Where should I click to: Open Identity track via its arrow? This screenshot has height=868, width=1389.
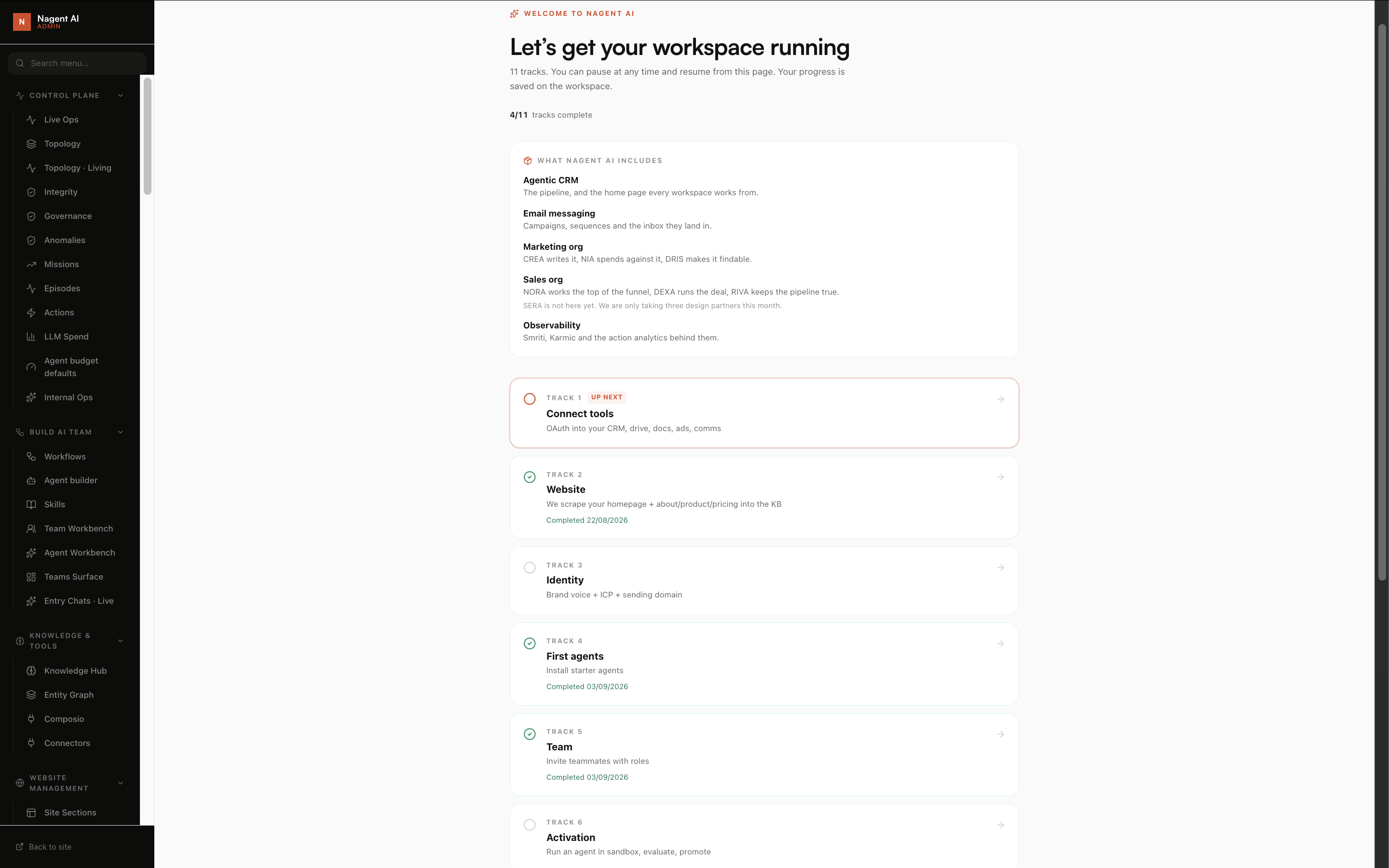coord(1000,568)
